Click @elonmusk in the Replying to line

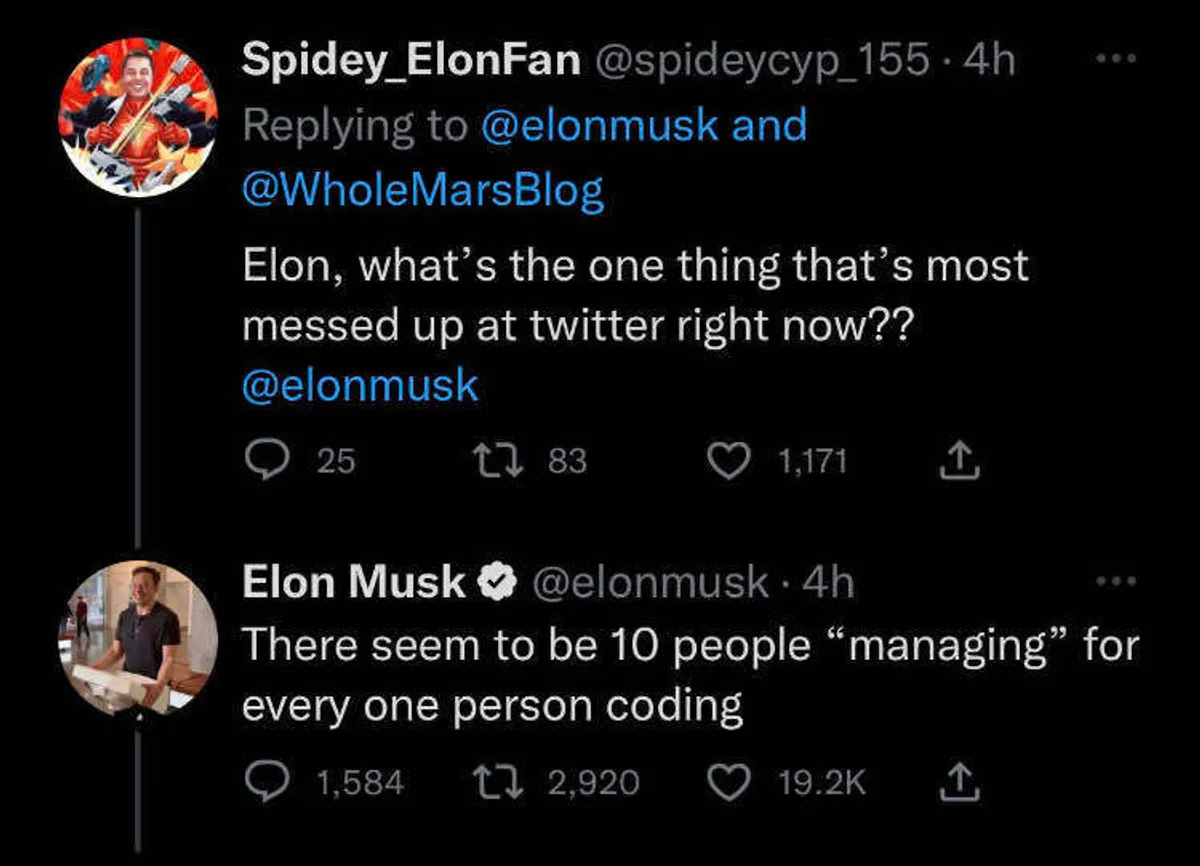pos(601,126)
